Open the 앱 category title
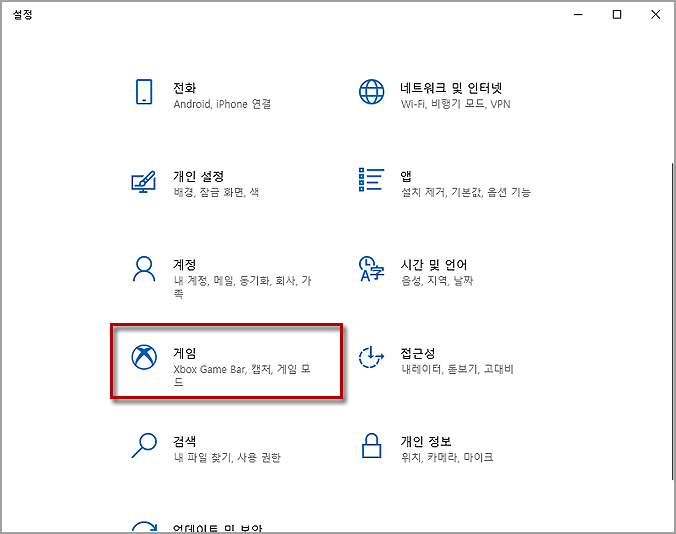 pyautogui.click(x=406, y=176)
